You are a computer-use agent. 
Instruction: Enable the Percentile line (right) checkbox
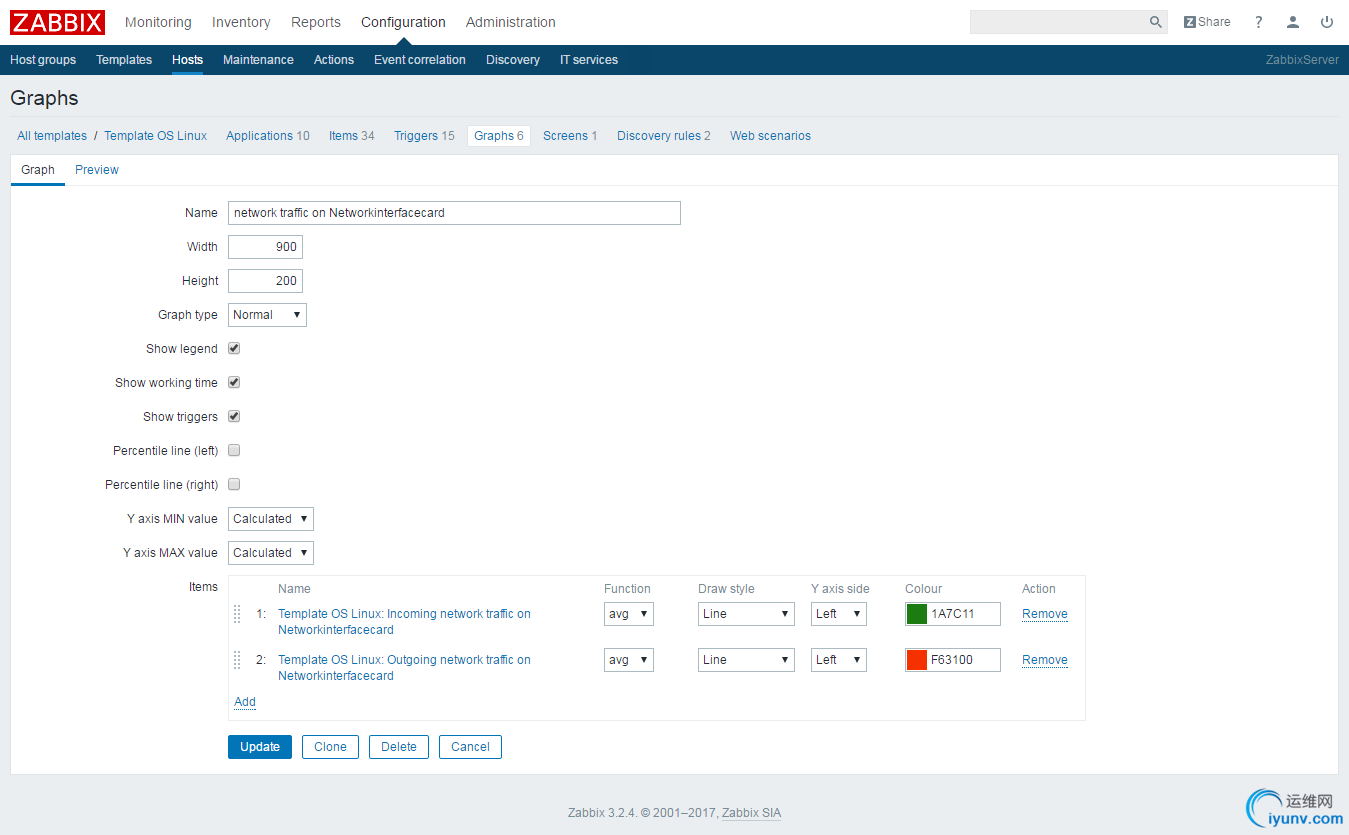(234, 485)
